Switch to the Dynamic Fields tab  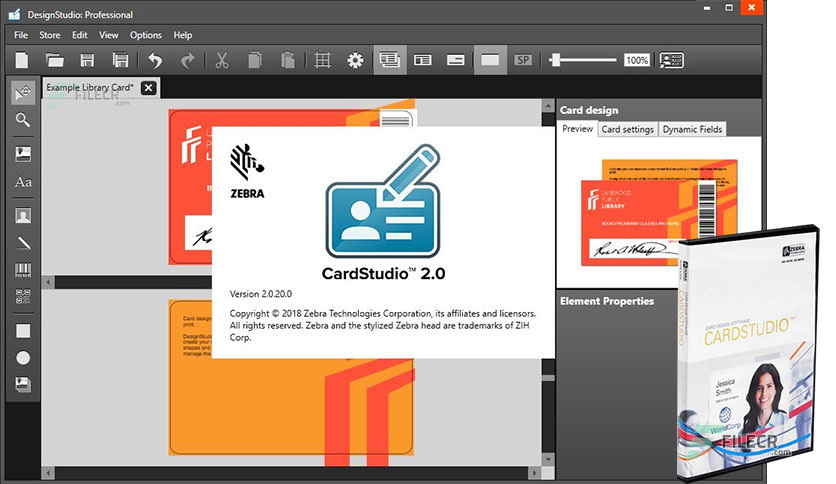tap(692, 130)
